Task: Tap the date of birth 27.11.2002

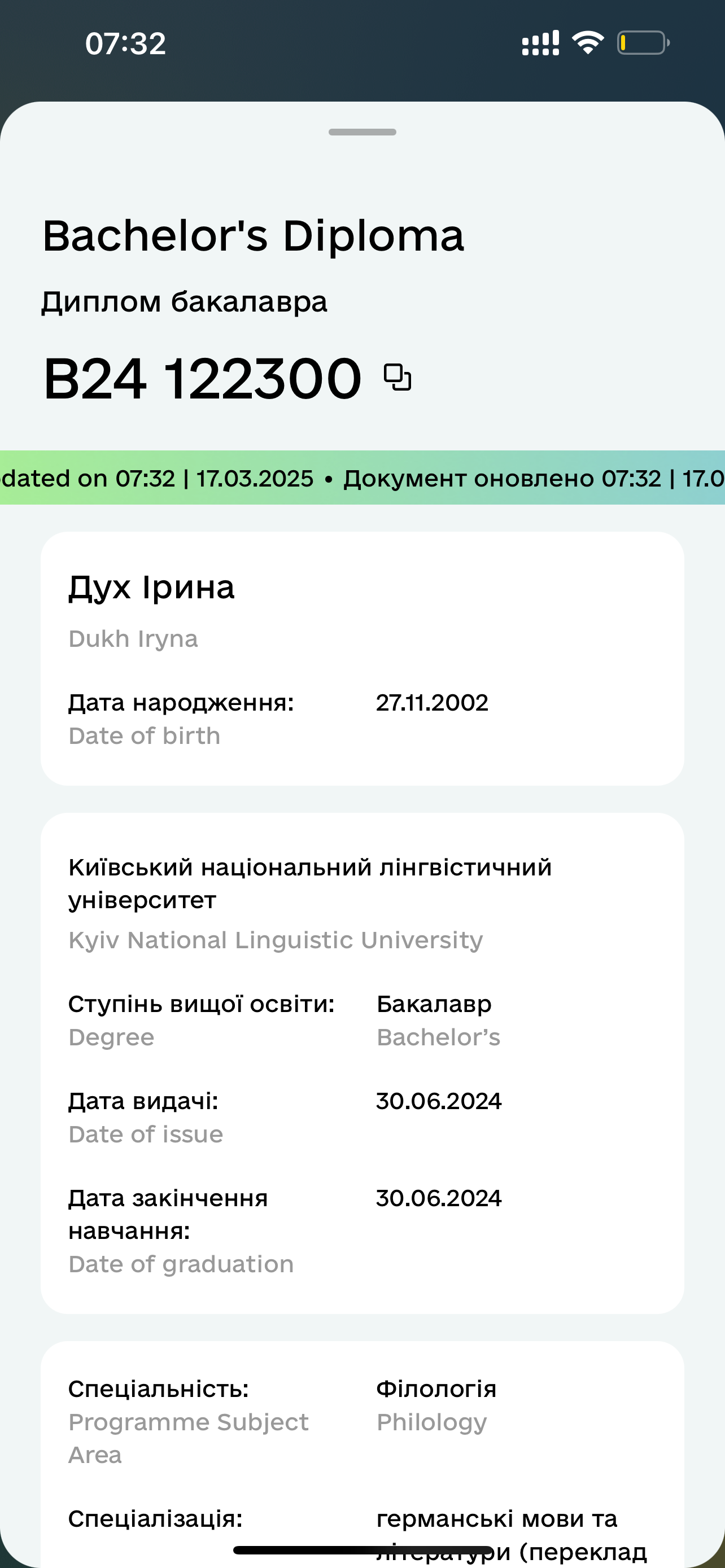Action: click(x=431, y=702)
